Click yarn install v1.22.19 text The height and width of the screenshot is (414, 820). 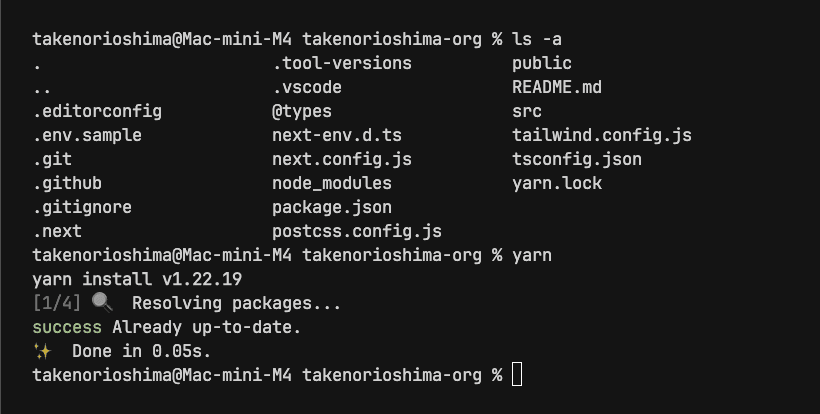pyautogui.click(x=137, y=279)
